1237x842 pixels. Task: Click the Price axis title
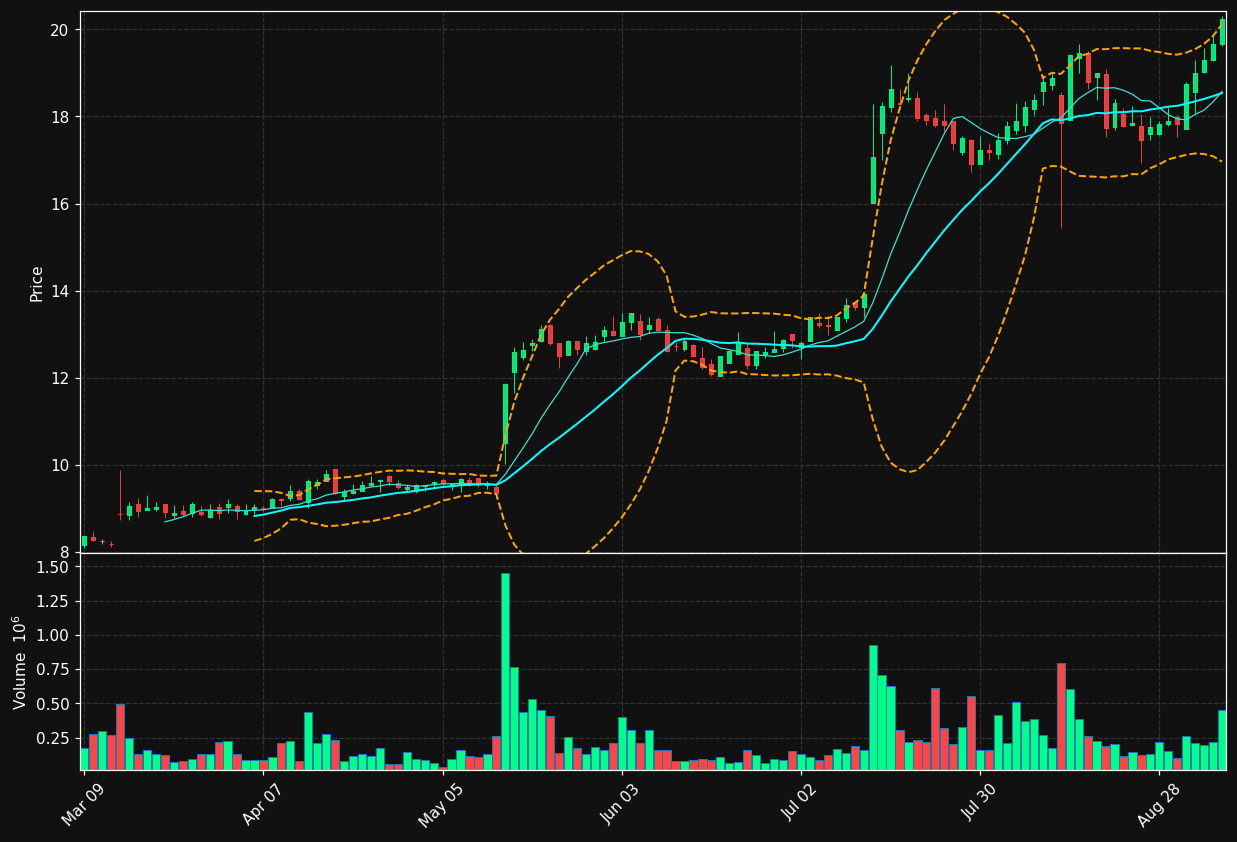pos(37,283)
